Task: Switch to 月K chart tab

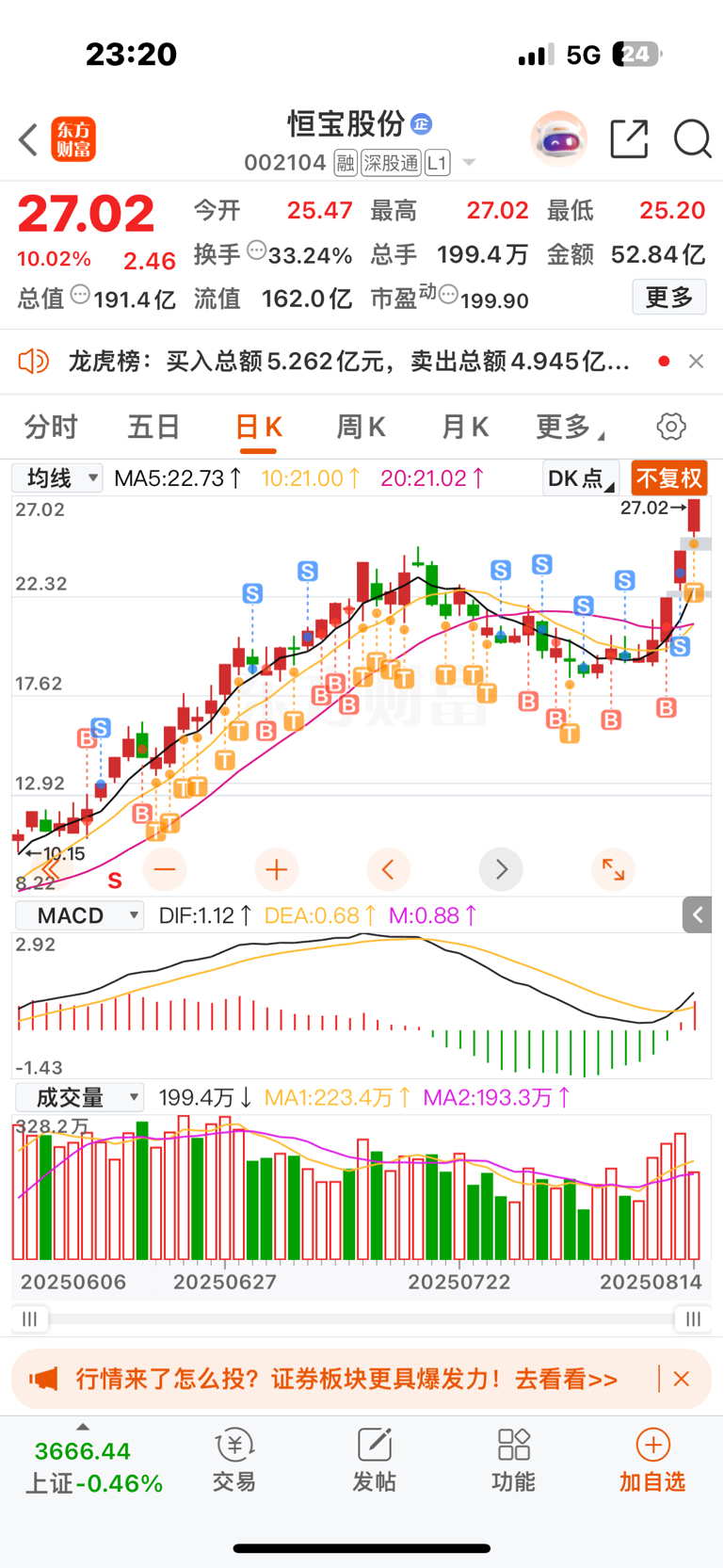Action: (465, 428)
